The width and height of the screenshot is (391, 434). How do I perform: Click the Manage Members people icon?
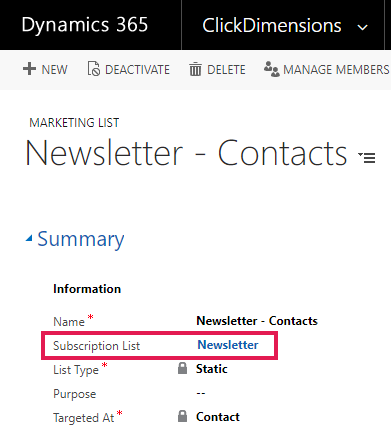[272, 69]
